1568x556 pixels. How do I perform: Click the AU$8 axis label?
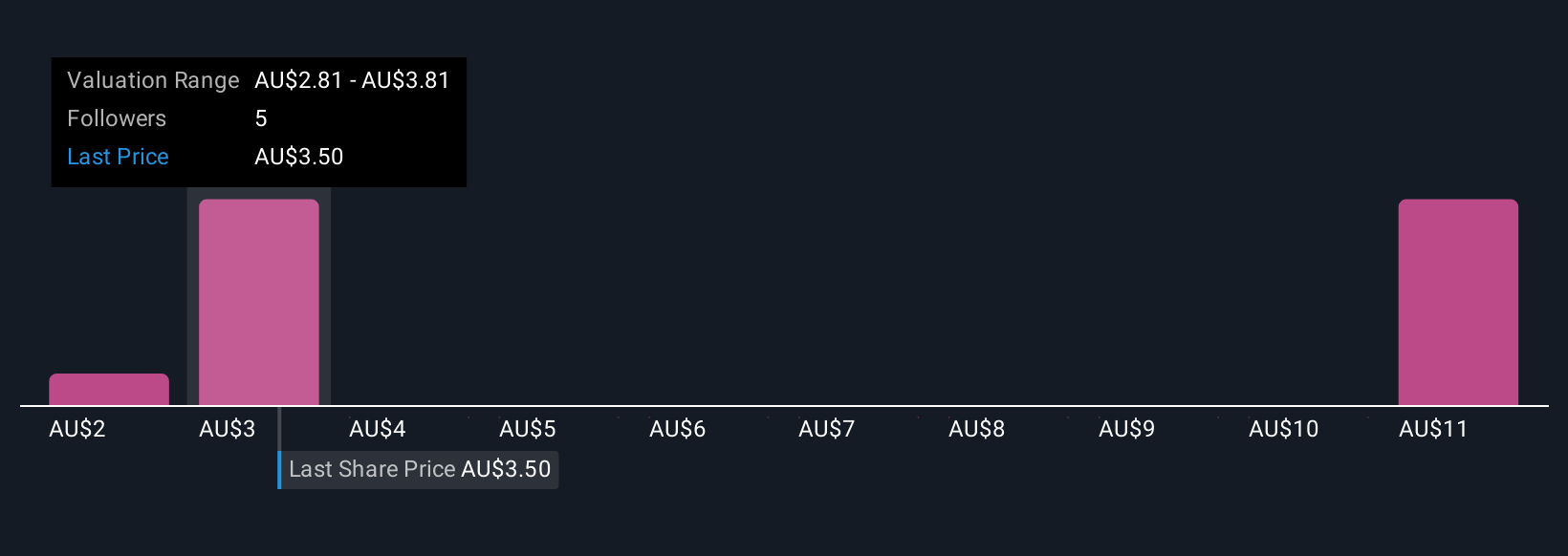click(977, 429)
